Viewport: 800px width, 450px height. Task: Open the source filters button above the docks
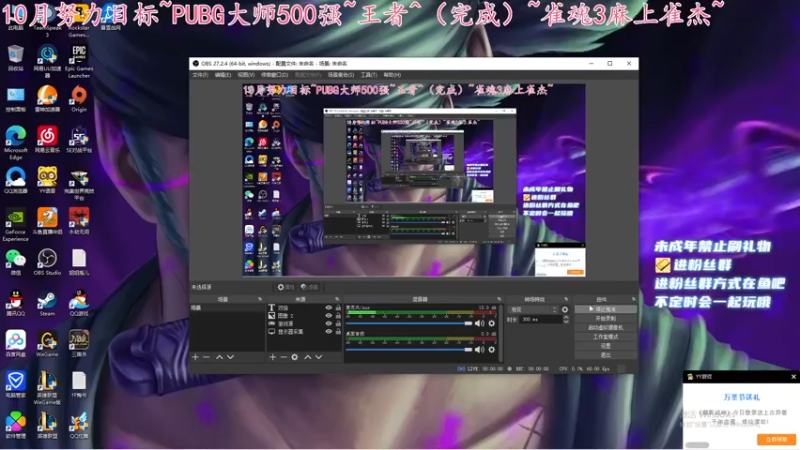point(309,287)
